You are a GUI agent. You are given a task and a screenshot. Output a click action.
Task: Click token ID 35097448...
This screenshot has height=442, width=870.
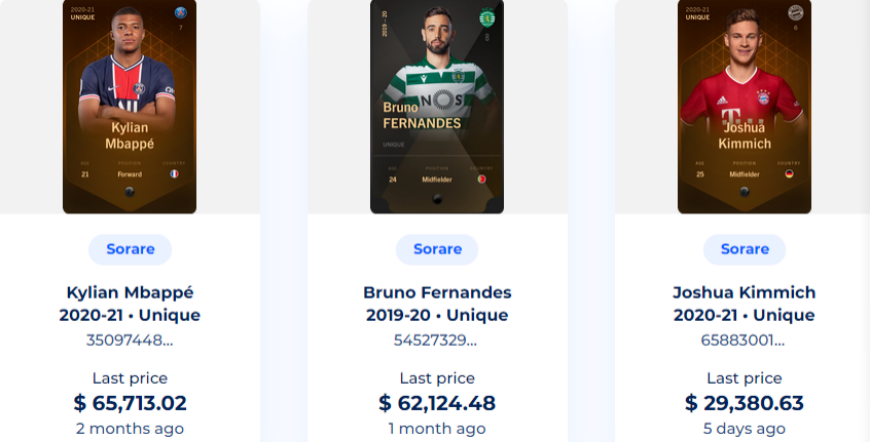click(130, 340)
